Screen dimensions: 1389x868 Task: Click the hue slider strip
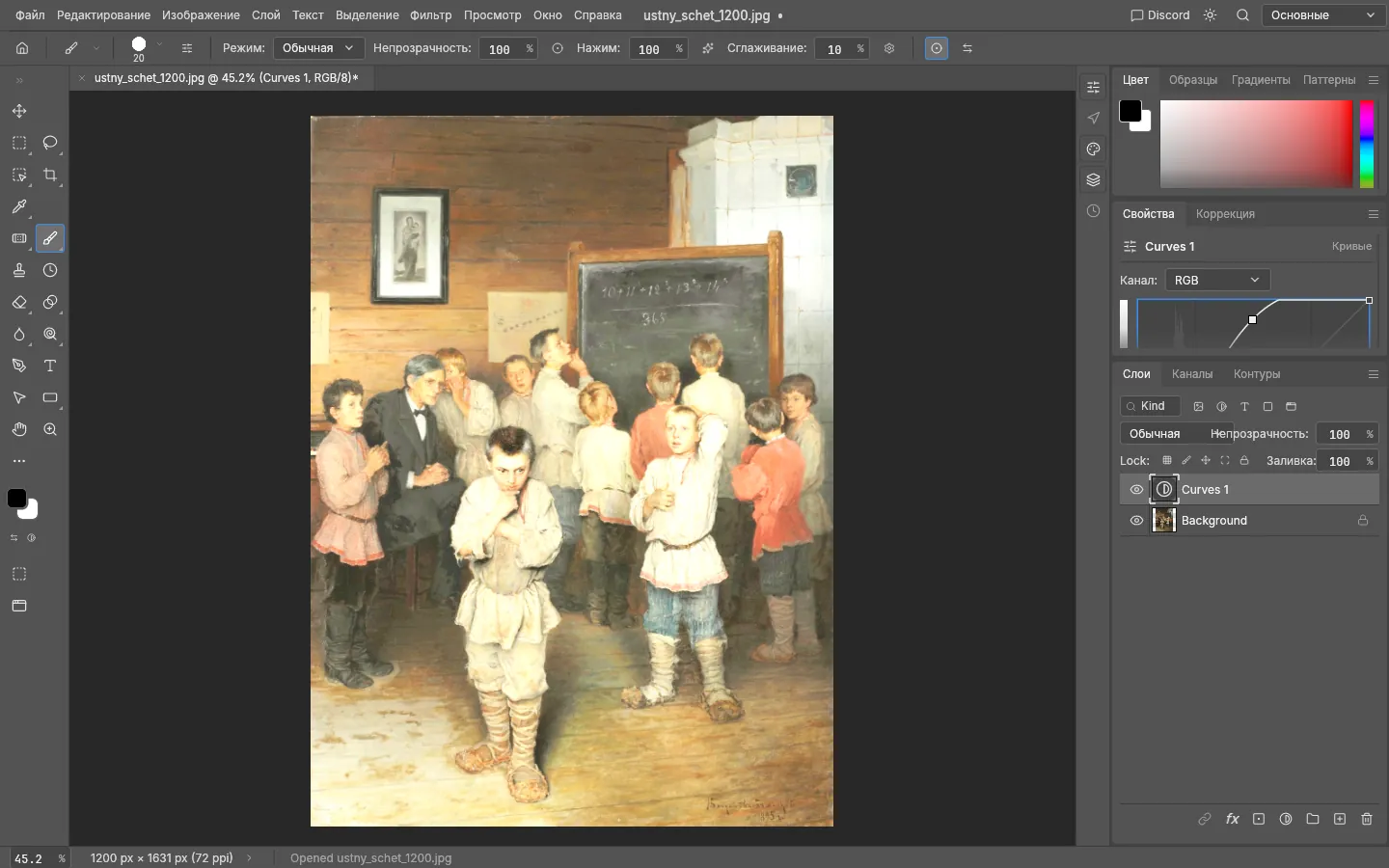[1367, 144]
